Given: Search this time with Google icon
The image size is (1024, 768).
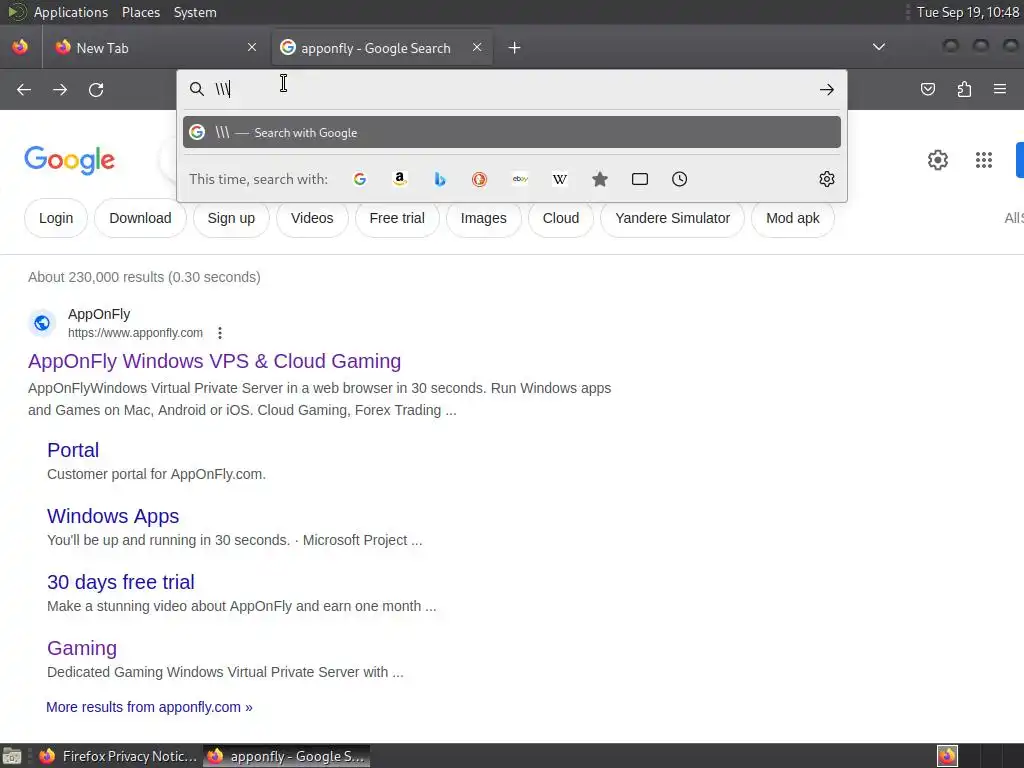Looking at the screenshot, I should pyautogui.click(x=360, y=179).
